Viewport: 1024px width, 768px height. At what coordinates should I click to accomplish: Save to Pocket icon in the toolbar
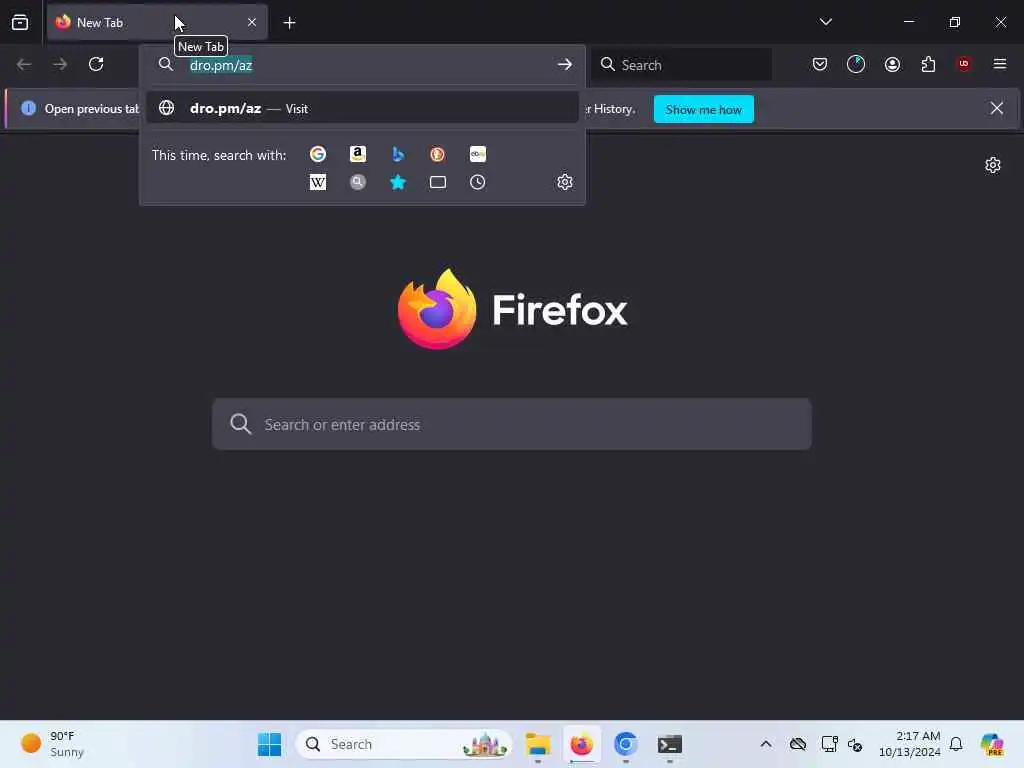click(x=820, y=64)
